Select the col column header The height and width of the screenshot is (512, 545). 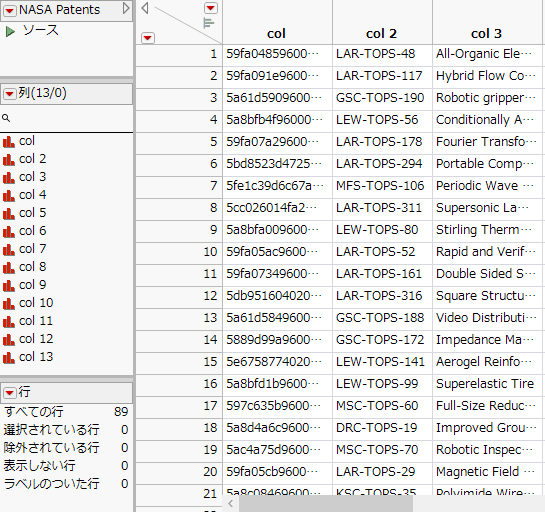pos(277,22)
